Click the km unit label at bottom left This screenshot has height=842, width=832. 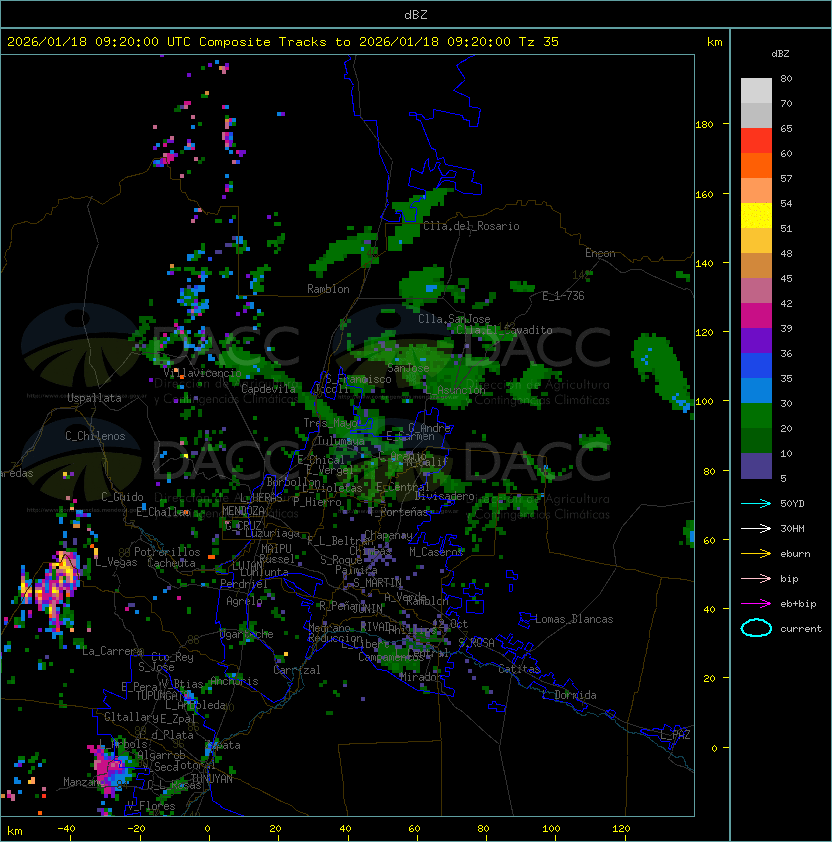pyautogui.click(x=15, y=831)
